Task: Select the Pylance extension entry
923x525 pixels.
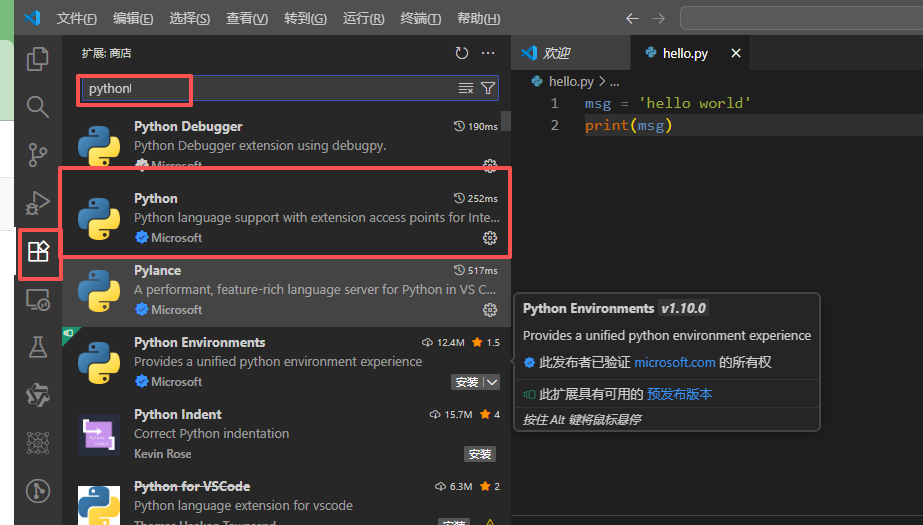Action: [286, 291]
